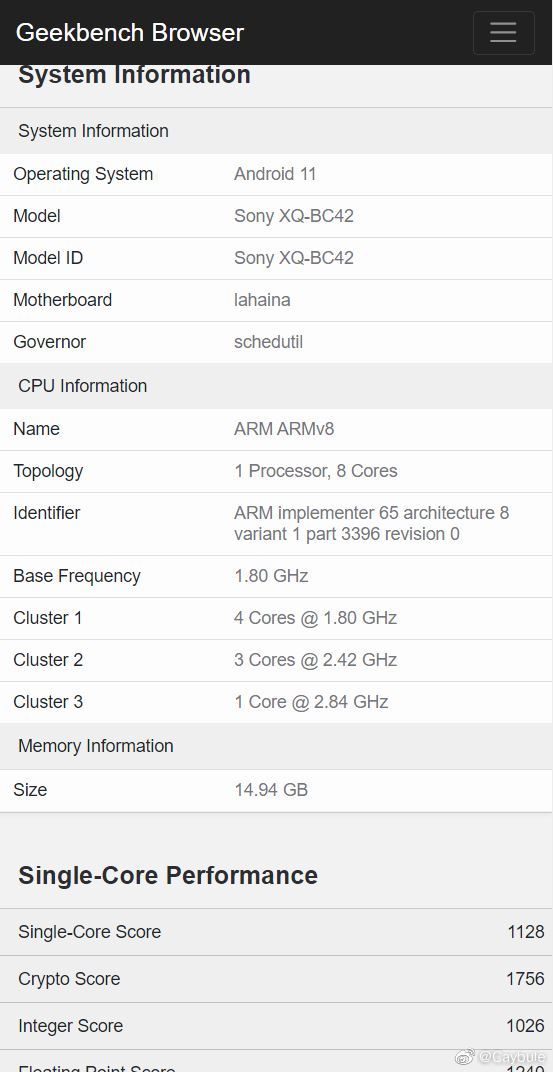Select the Memory Information section header

[276, 746]
